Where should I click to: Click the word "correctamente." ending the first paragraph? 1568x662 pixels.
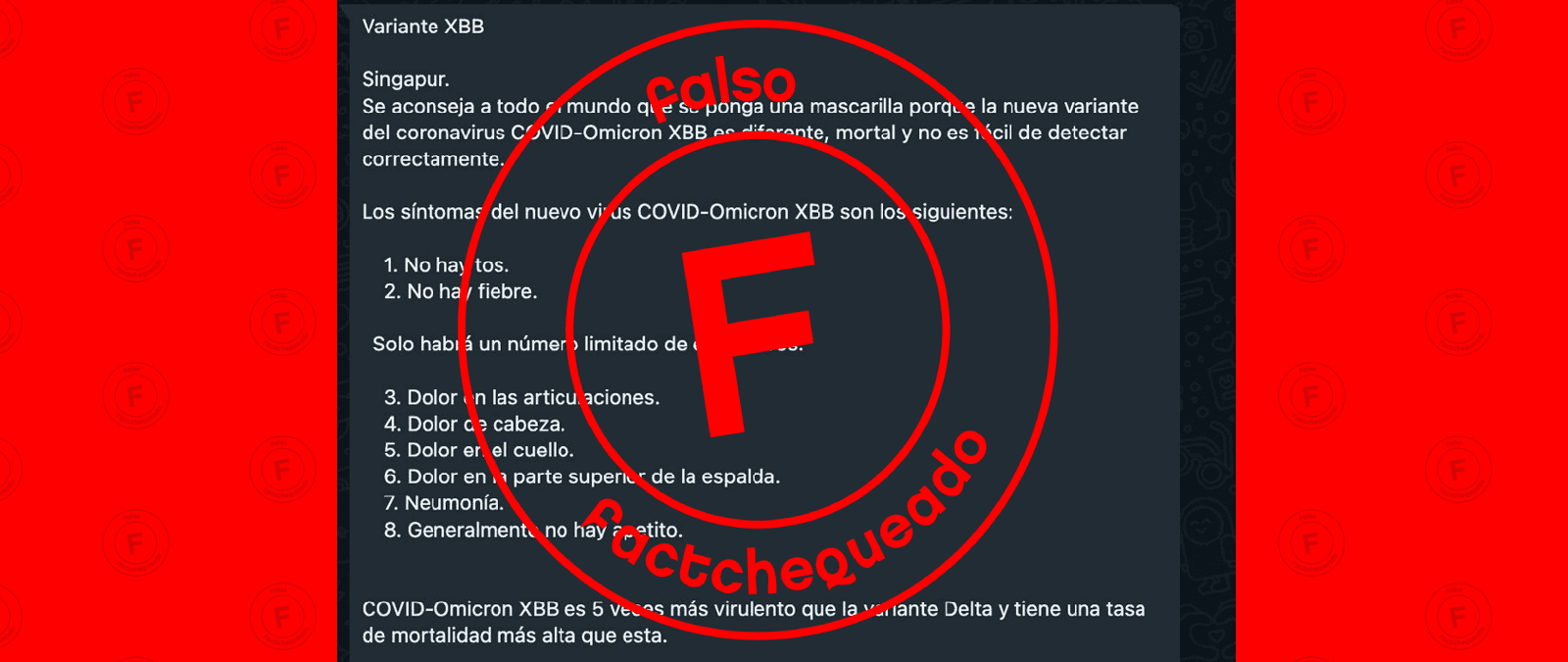click(433, 159)
